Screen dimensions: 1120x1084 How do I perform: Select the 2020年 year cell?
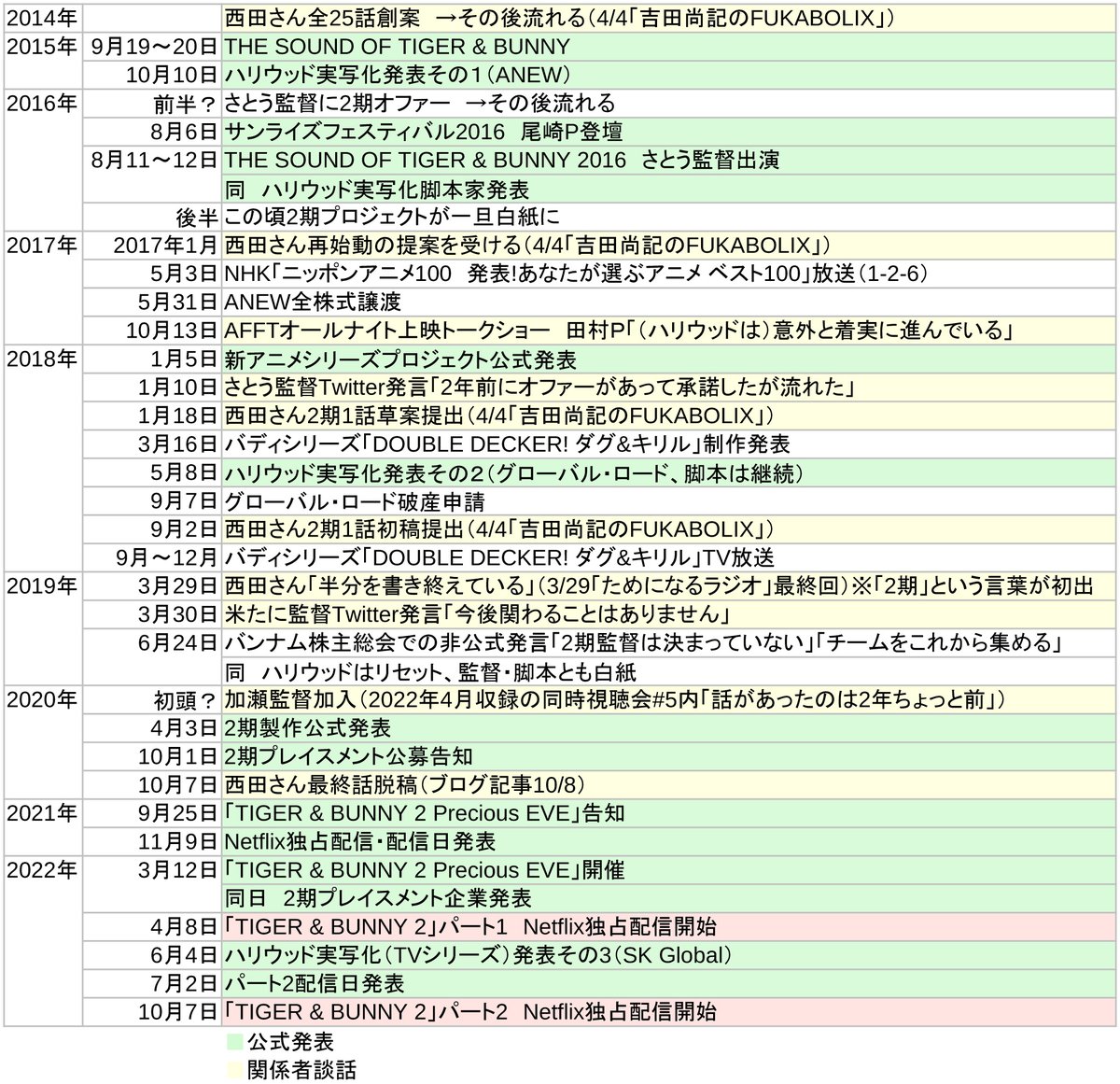point(43,742)
